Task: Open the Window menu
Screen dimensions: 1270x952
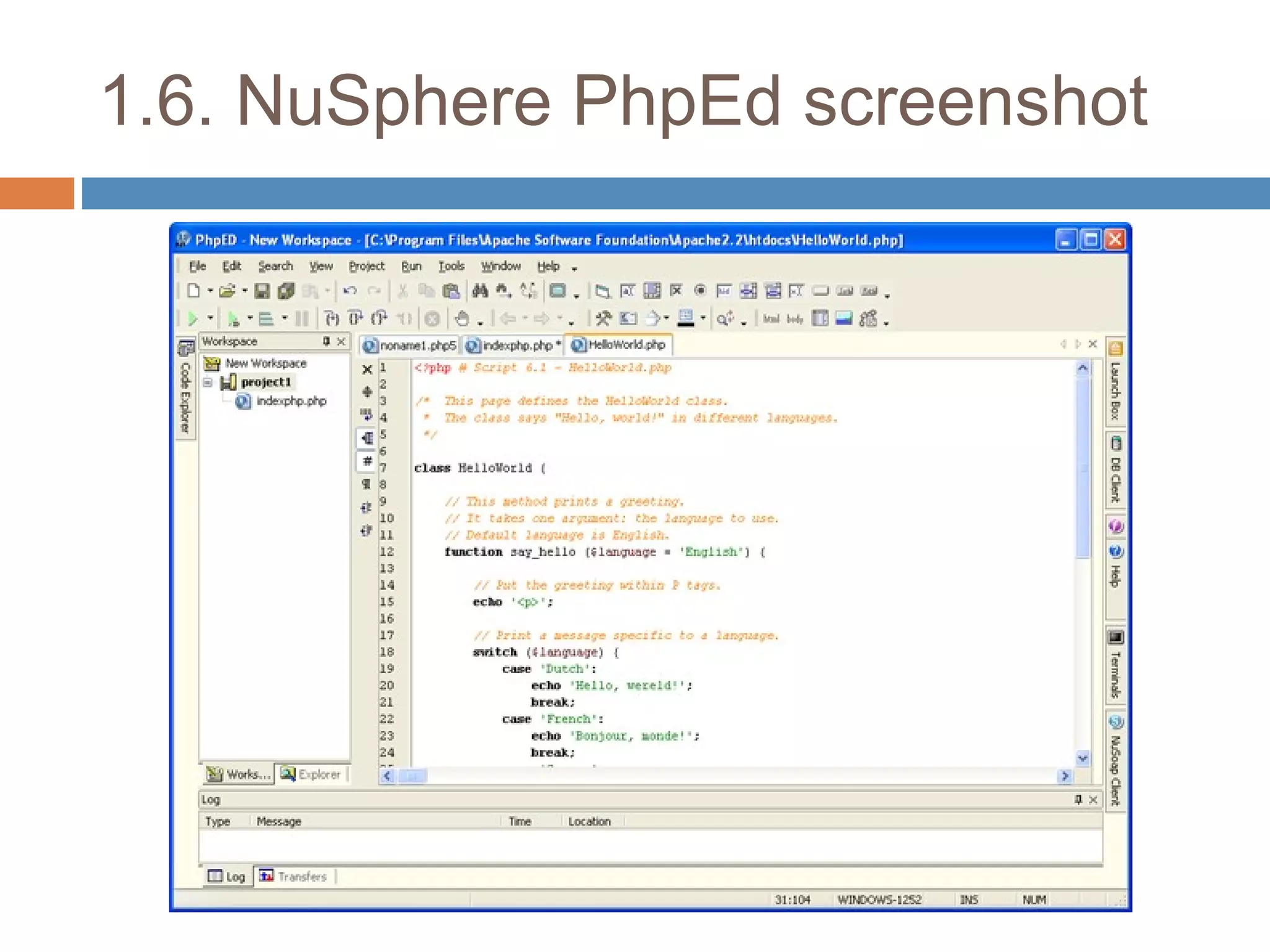Action: (x=501, y=267)
